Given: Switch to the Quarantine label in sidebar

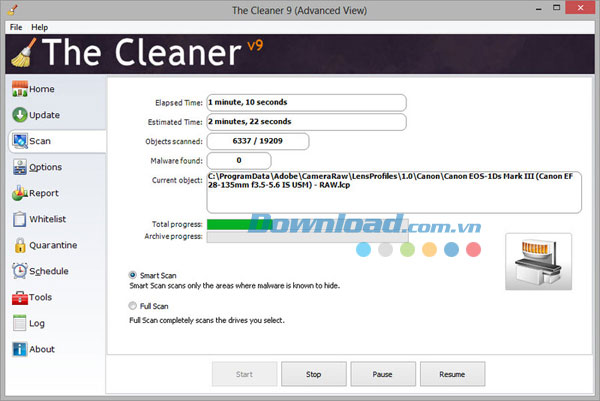Looking at the screenshot, I should 53,245.
